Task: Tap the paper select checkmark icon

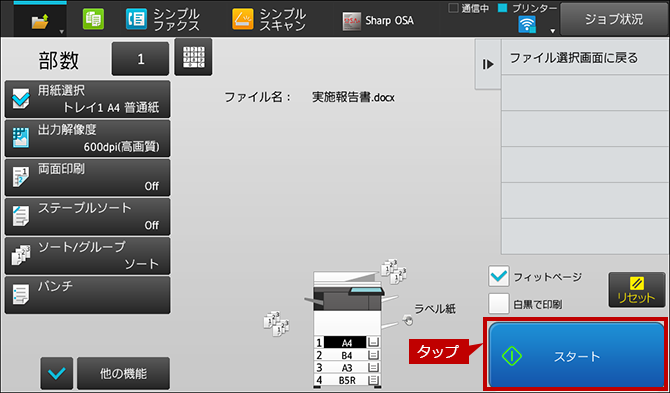Action: (x=21, y=99)
